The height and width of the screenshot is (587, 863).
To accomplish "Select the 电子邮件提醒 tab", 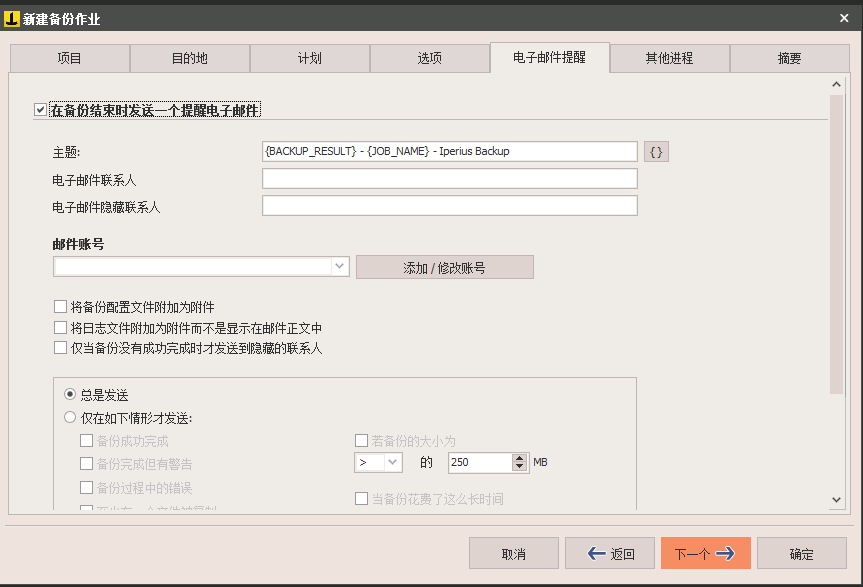I will [550, 57].
